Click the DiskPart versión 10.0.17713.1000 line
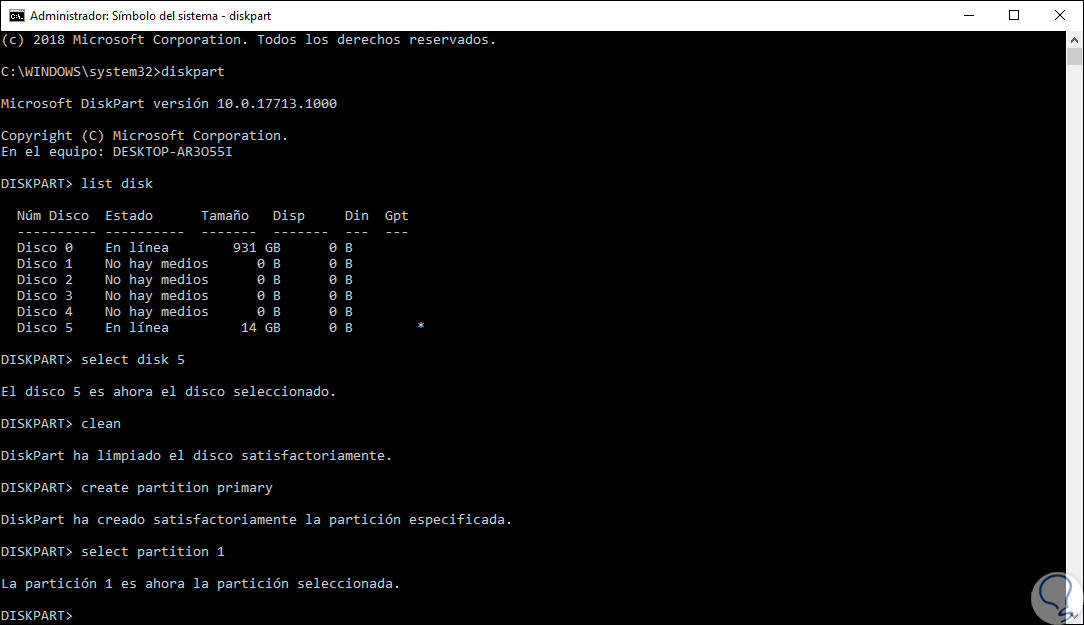This screenshot has height=625, width=1084. pos(169,104)
